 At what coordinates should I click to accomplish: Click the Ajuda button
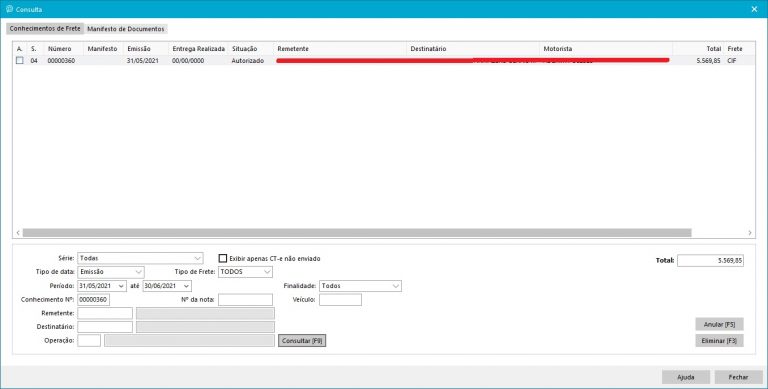click(686, 377)
